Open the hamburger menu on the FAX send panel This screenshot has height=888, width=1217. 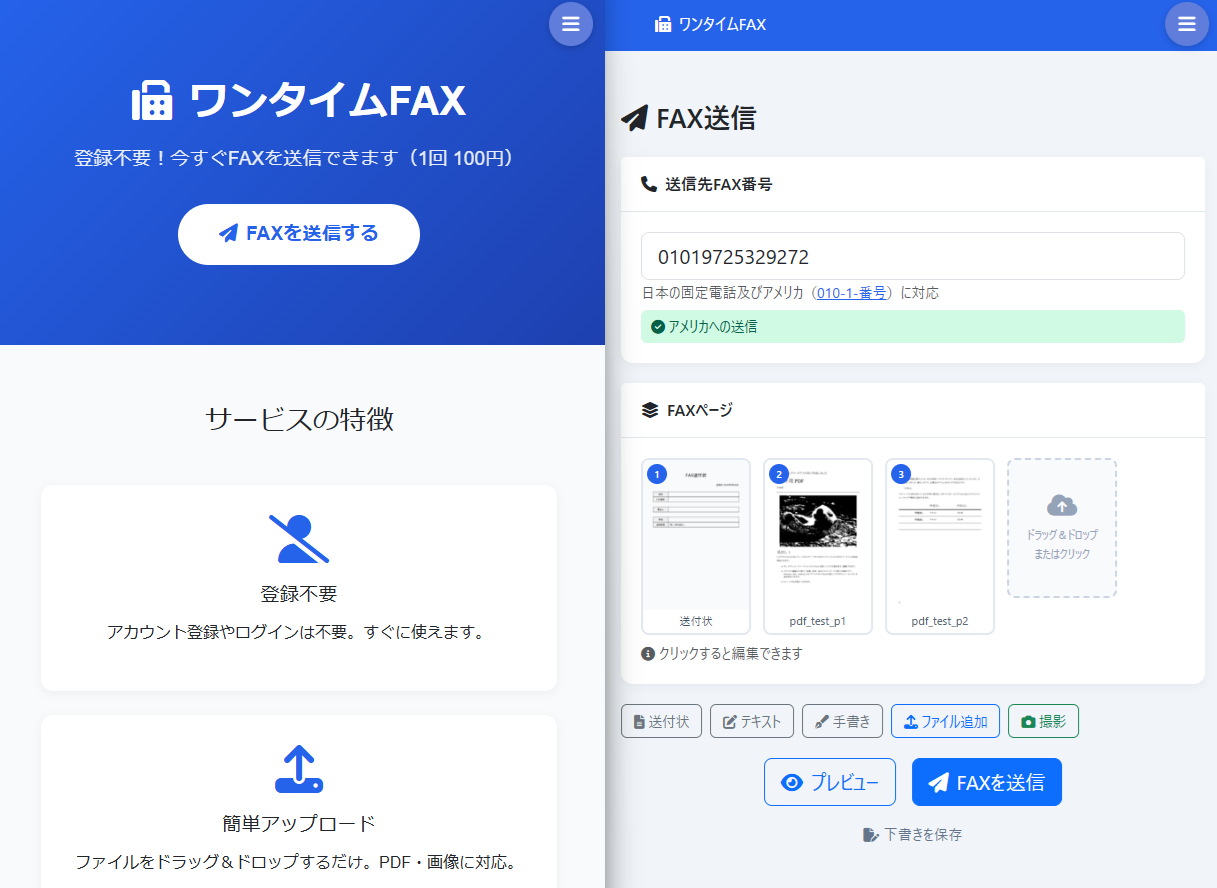[1186, 24]
